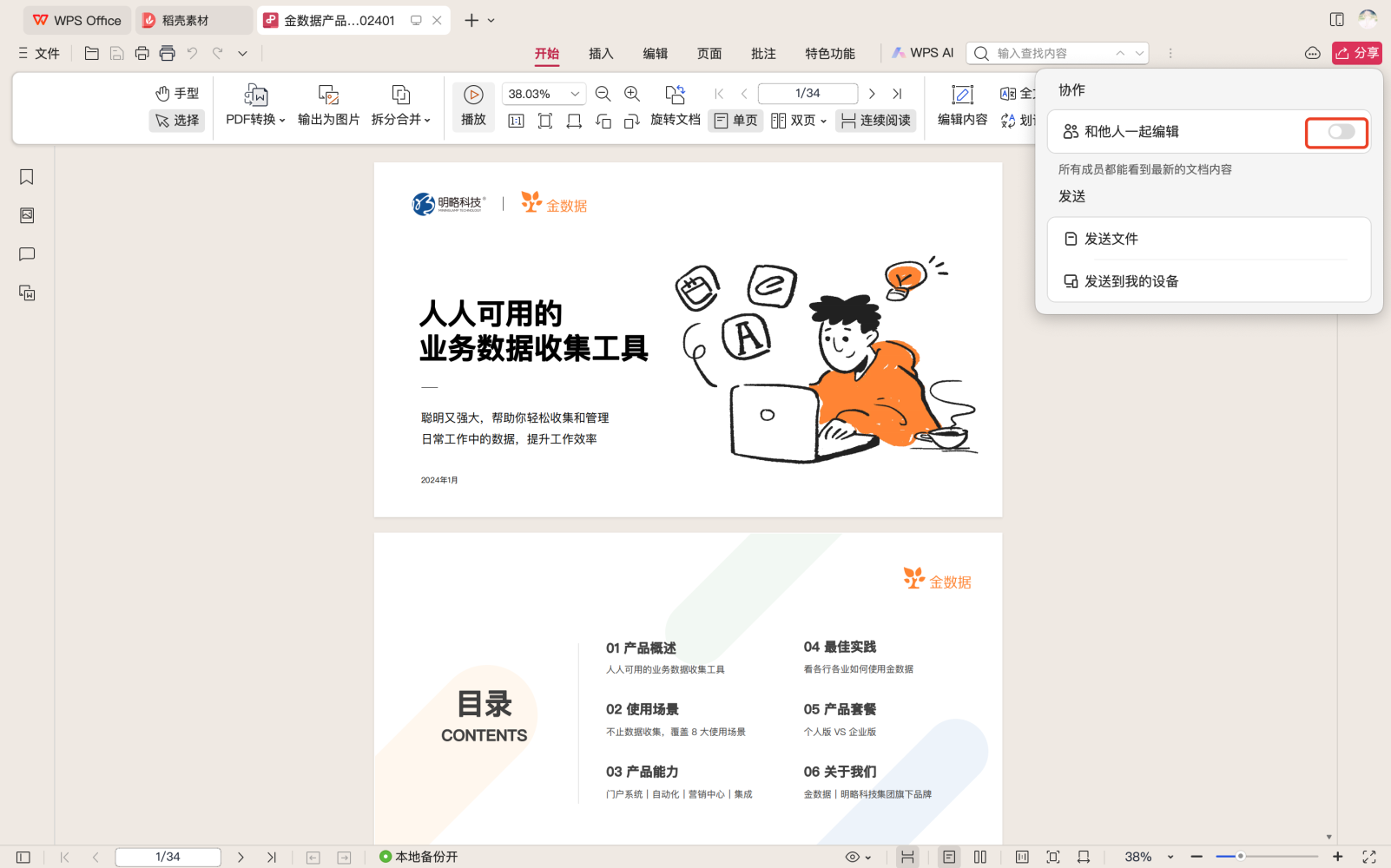Click zoom minus button beside slider

tap(1197, 857)
